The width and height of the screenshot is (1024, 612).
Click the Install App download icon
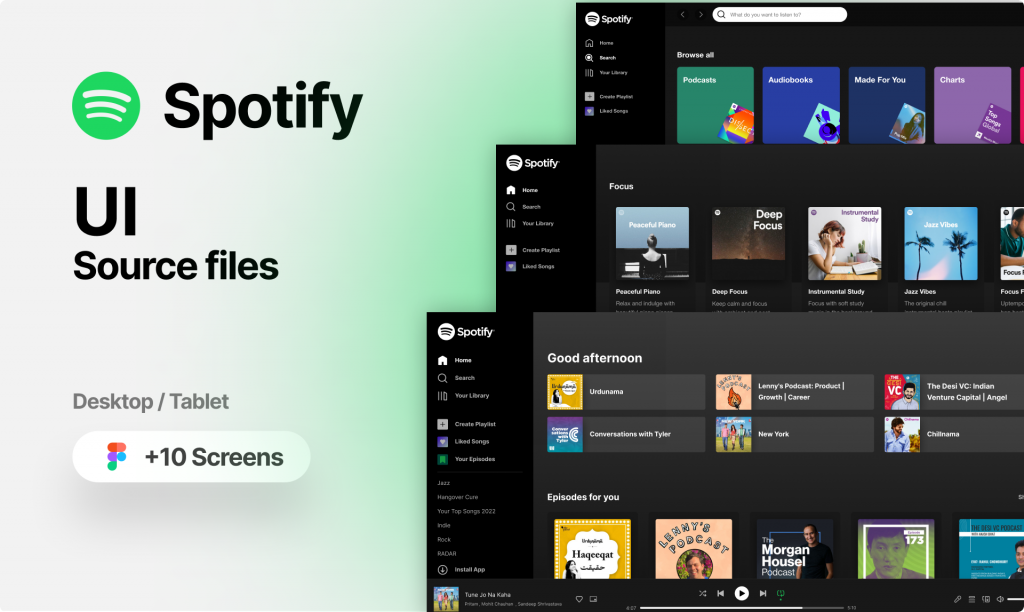click(x=442, y=570)
